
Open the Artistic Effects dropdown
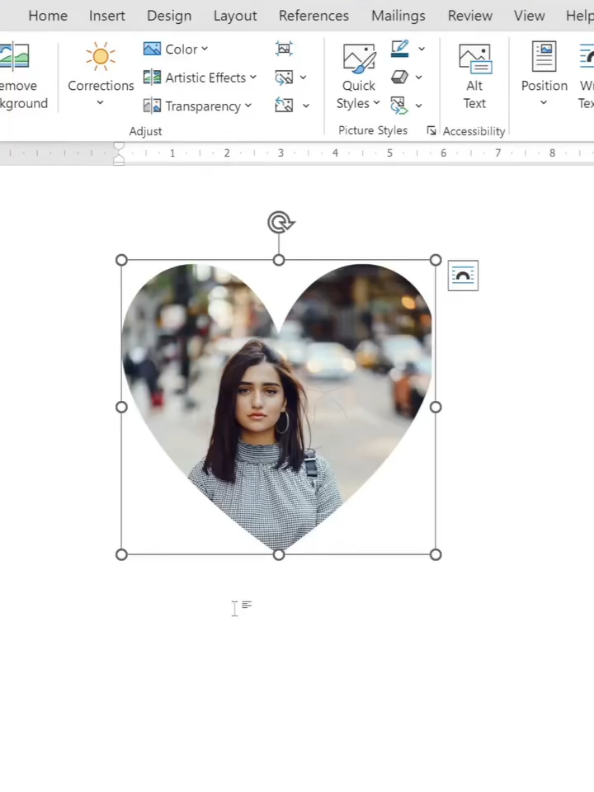pyautogui.click(x=211, y=77)
